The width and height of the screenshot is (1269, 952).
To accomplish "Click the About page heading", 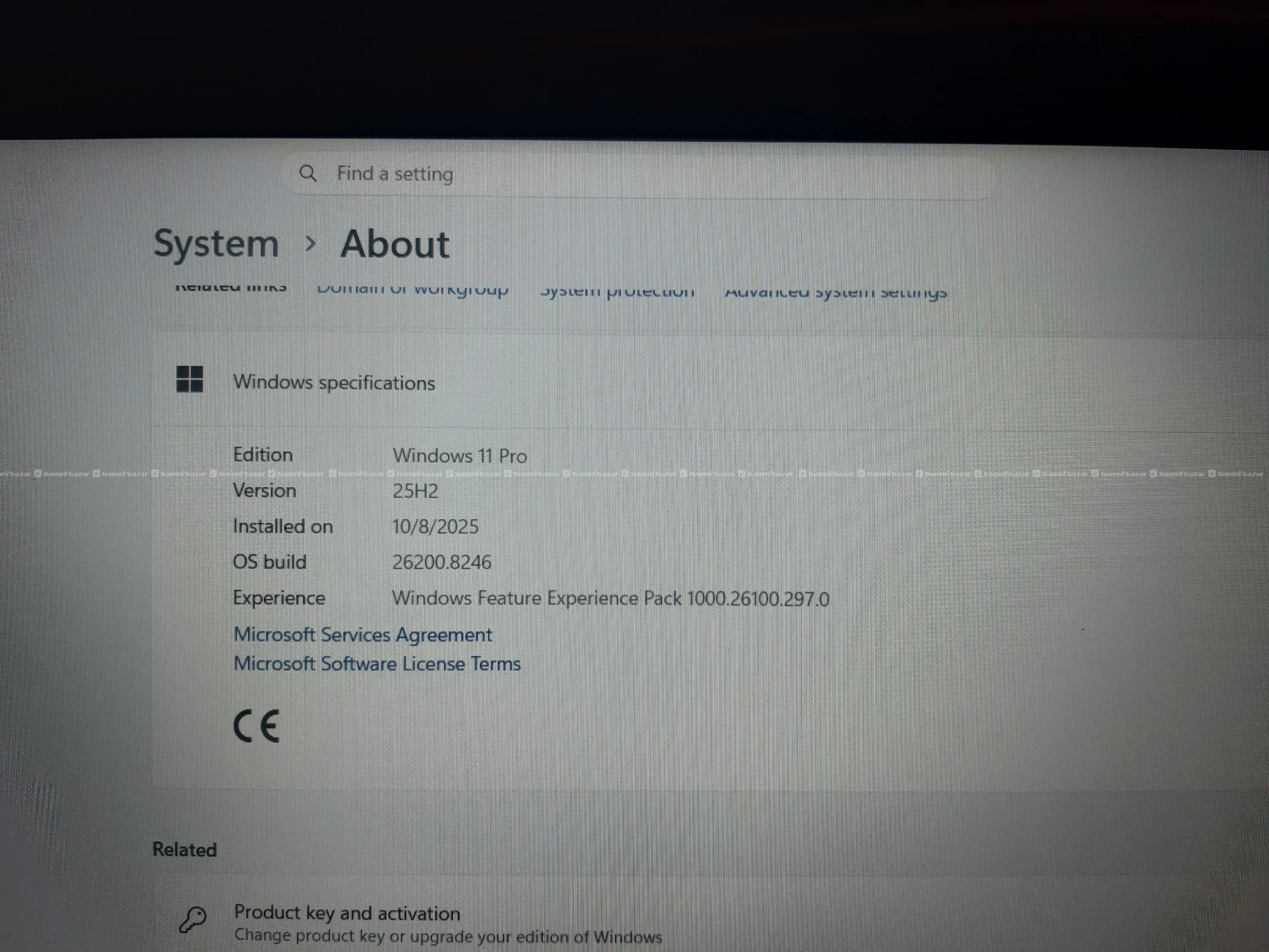I will click(x=395, y=244).
